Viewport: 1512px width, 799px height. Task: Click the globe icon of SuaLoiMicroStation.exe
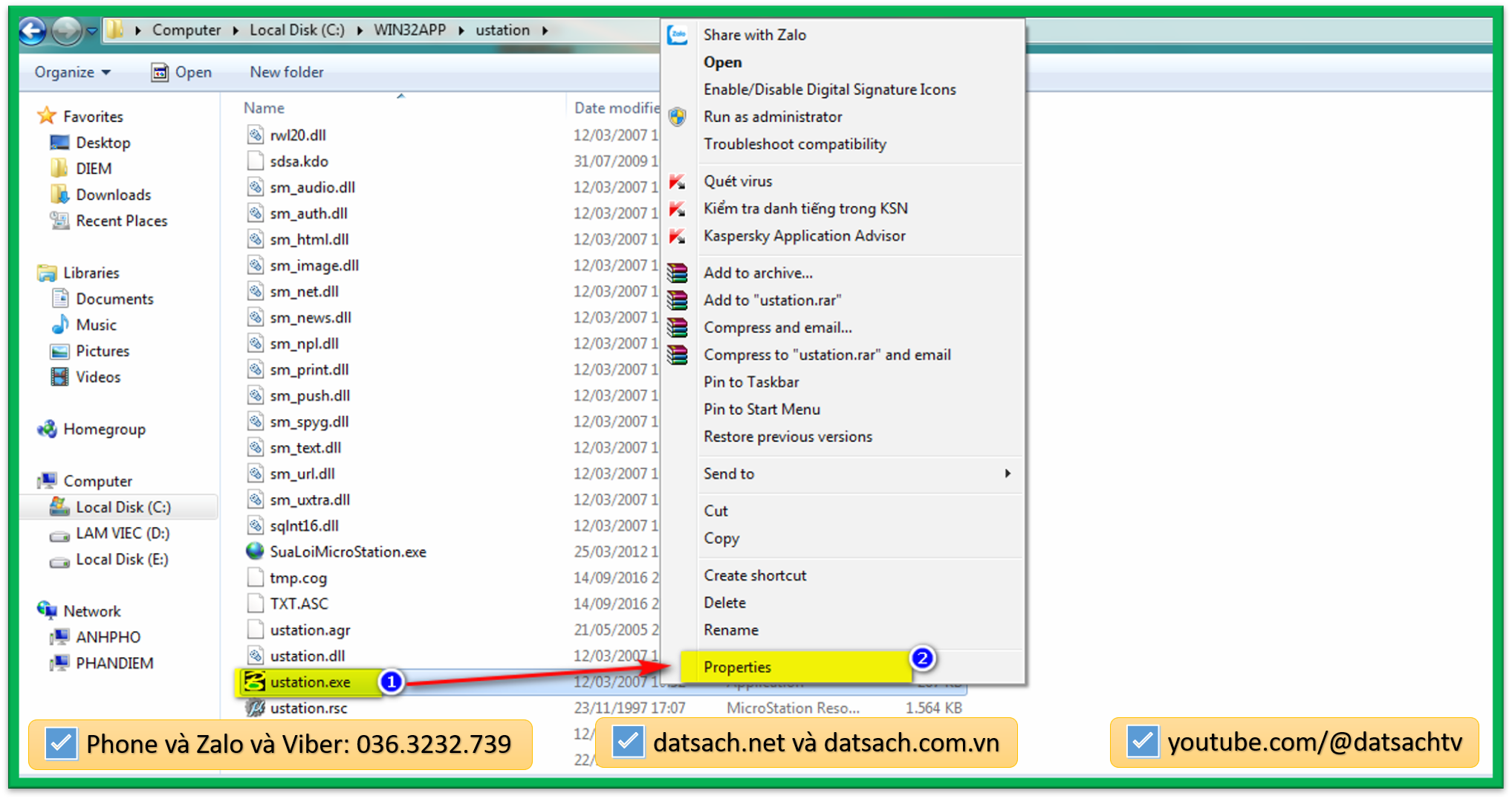[x=255, y=551]
